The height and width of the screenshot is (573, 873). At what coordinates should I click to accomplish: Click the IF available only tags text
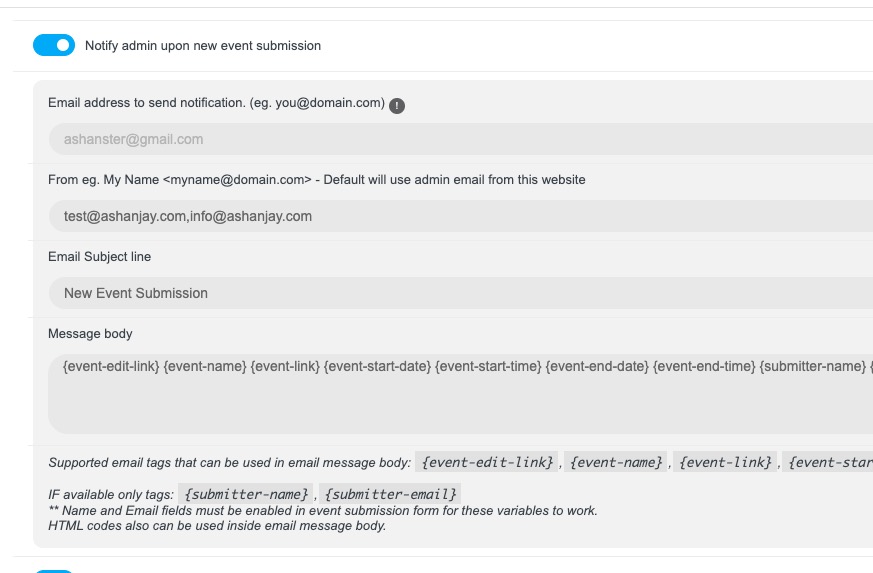(111, 494)
